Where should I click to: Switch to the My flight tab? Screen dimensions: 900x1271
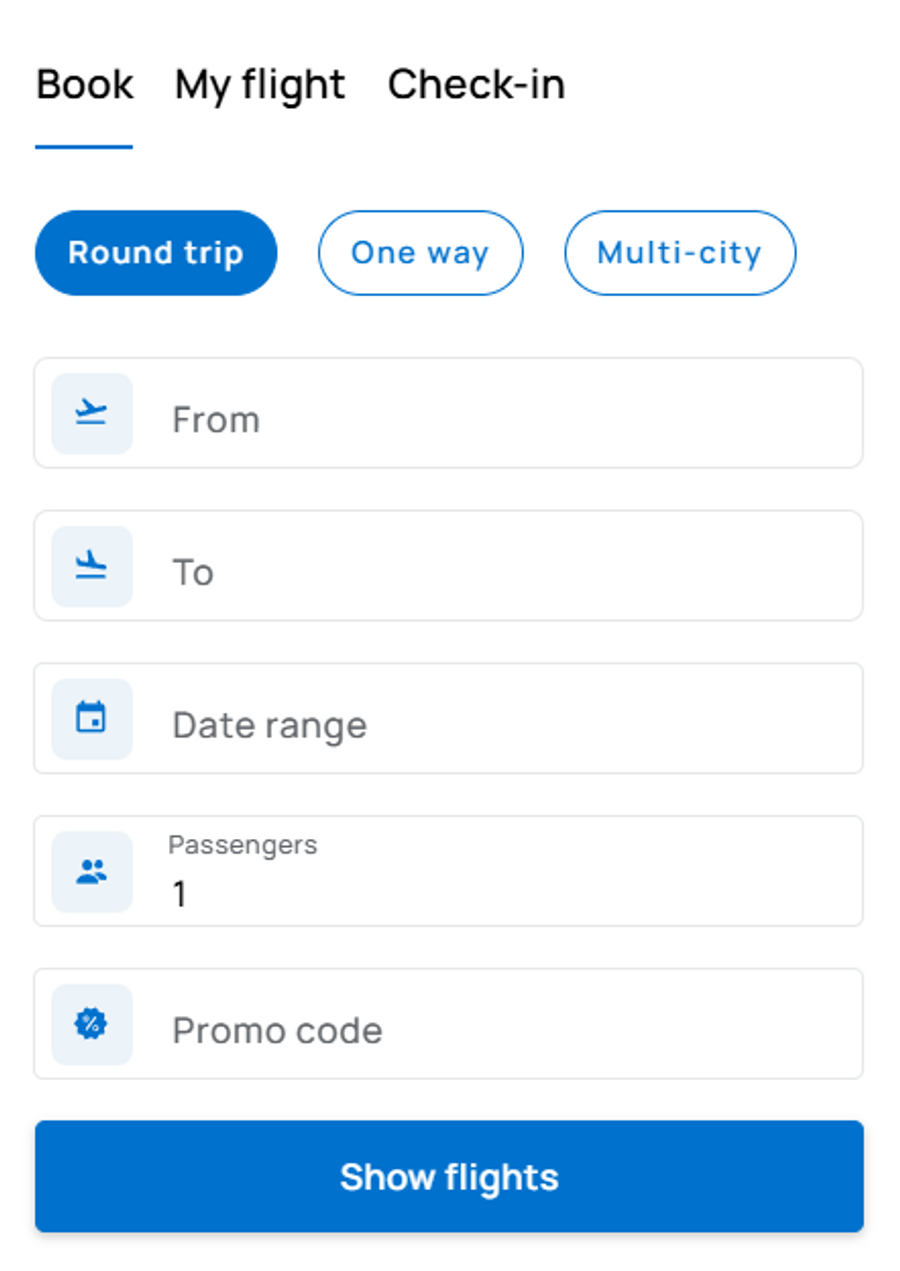click(260, 85)
